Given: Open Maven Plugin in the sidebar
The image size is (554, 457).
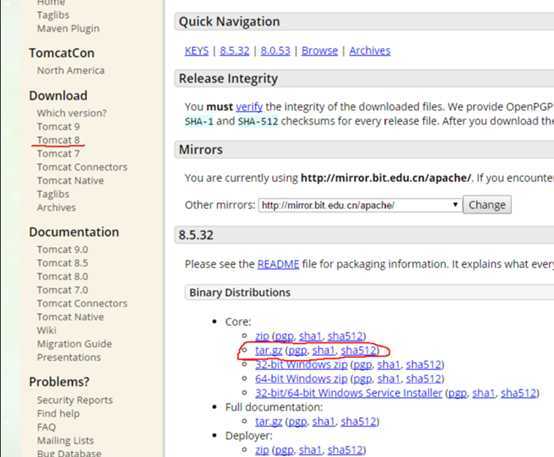Looking at the screenshot, I should [68, 28].
